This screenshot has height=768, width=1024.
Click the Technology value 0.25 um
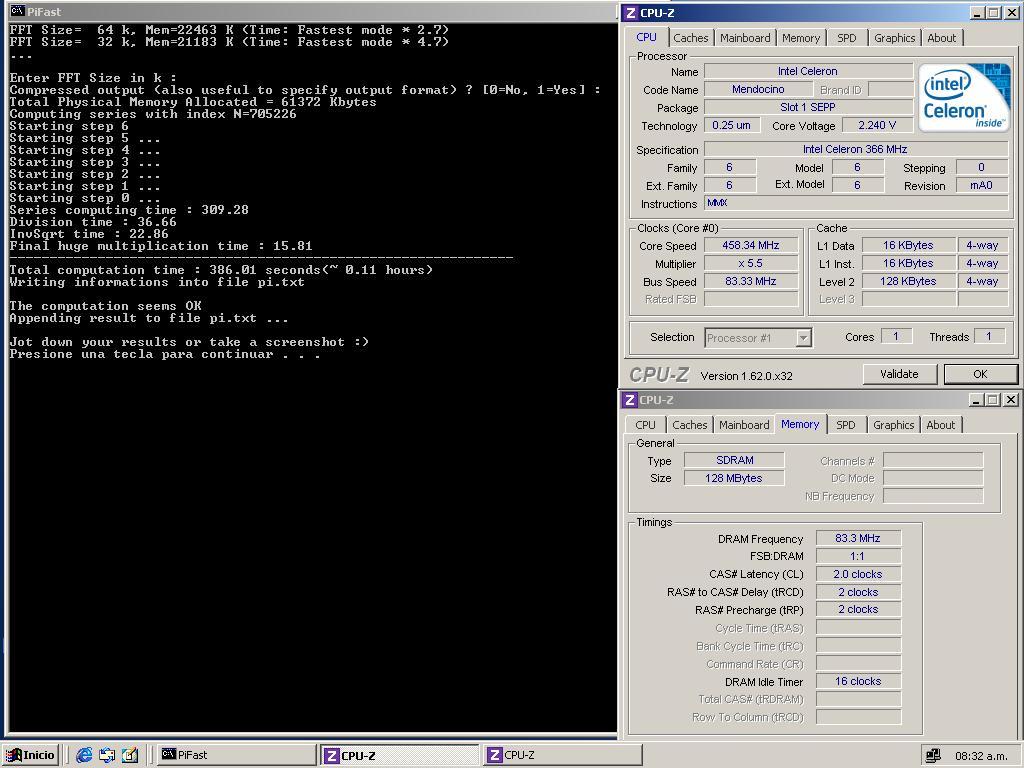pos(731,125)
